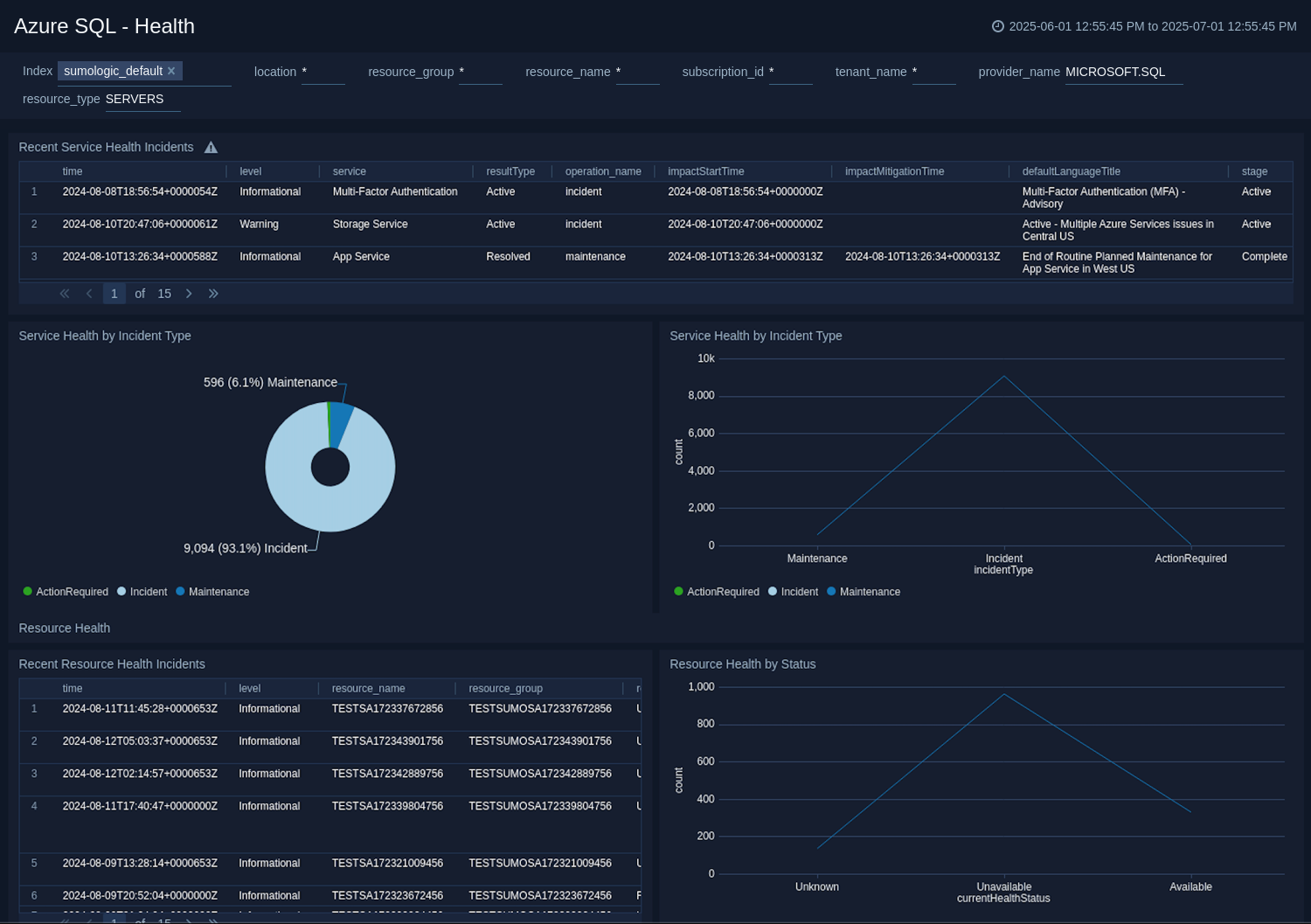The image size is (1311, 924).
Task: Click the Incident peak on incident type line chart
Action: pos(1004,376)
